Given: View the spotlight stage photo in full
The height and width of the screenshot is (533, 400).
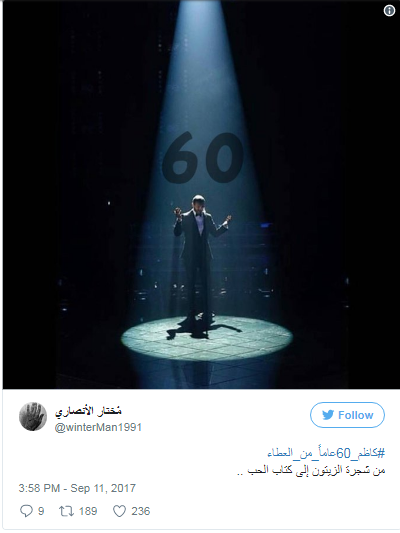Looking at the screenshot, I should click(201, 194).
